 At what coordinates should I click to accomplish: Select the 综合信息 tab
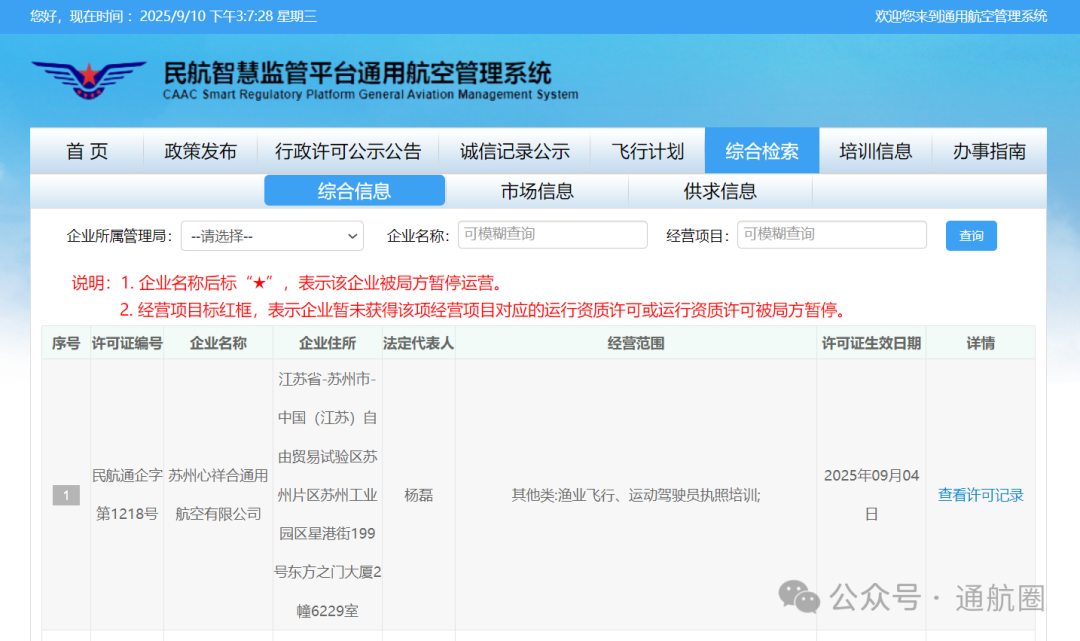click(354, 190)
